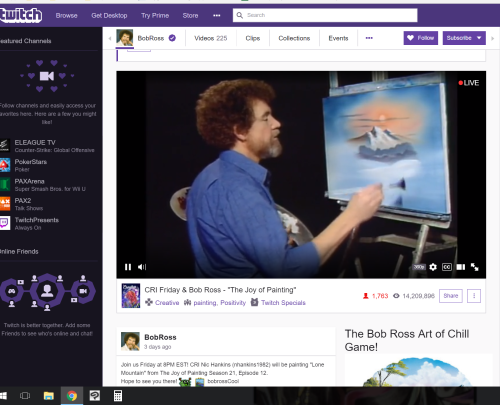
Task: Open the Store link
Action: click(190, 15)
